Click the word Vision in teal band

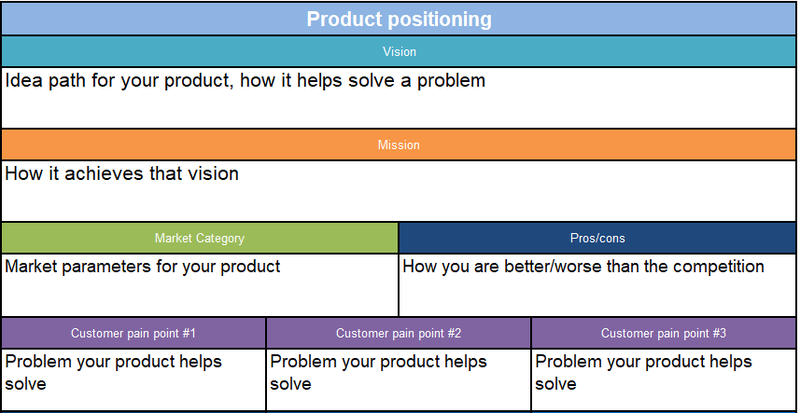(399, 52)
